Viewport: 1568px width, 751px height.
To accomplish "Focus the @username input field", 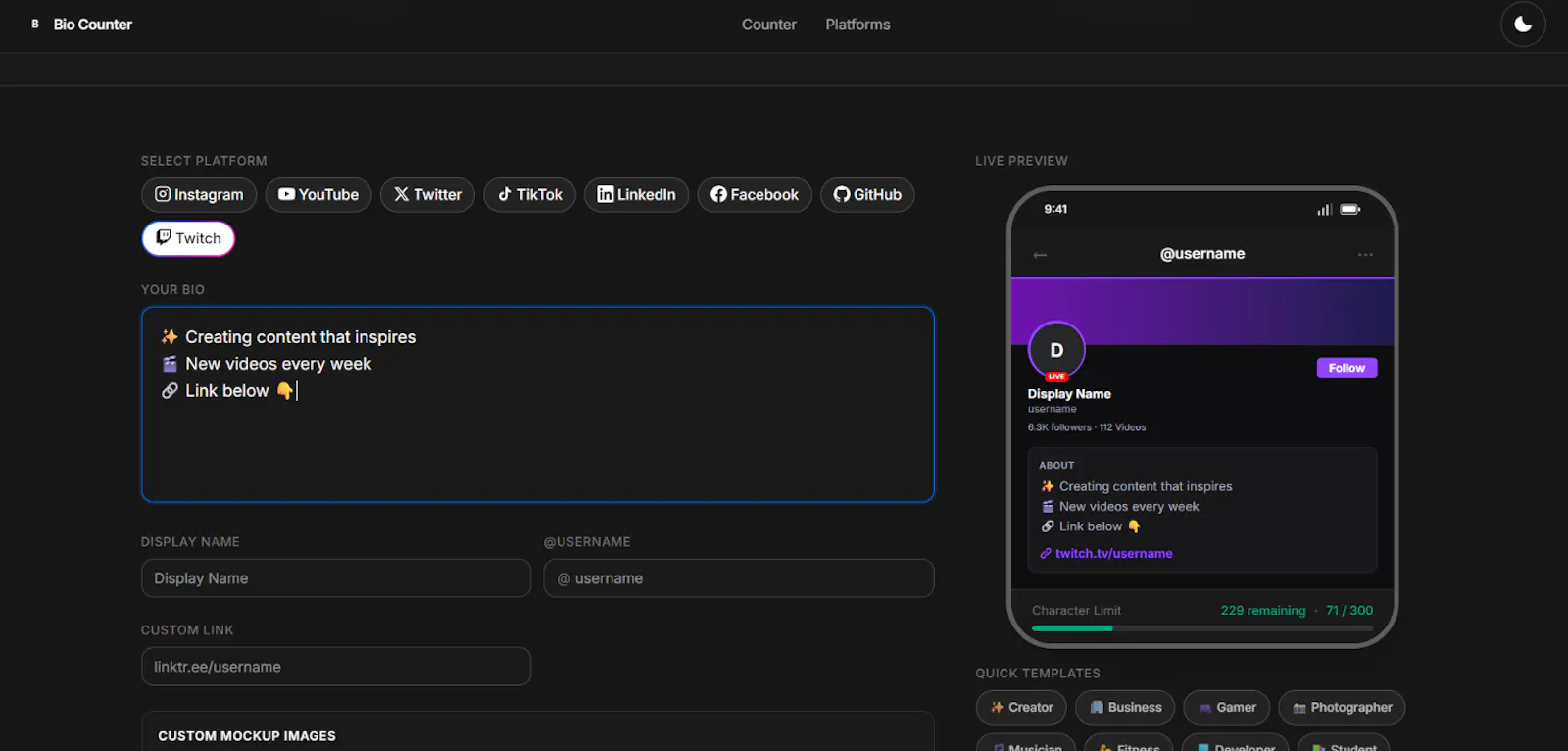I will click(x=739, y=578).
